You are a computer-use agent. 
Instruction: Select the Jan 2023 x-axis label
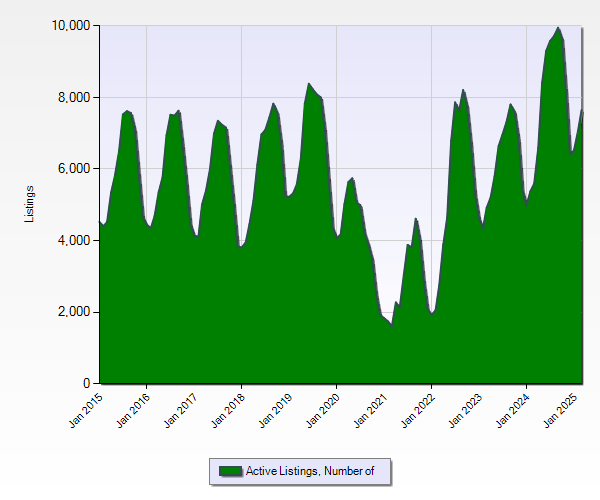click(x=464, y=410)
